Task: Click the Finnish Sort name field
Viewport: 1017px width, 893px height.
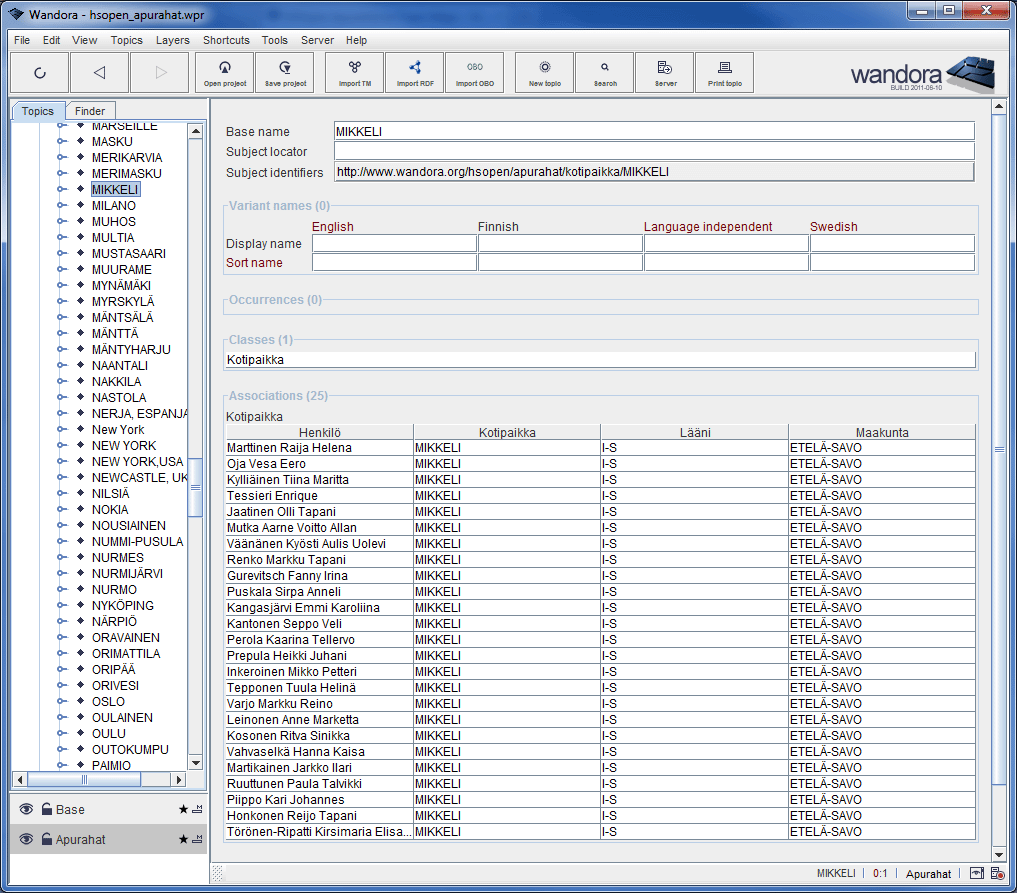Action: point(560,262)
